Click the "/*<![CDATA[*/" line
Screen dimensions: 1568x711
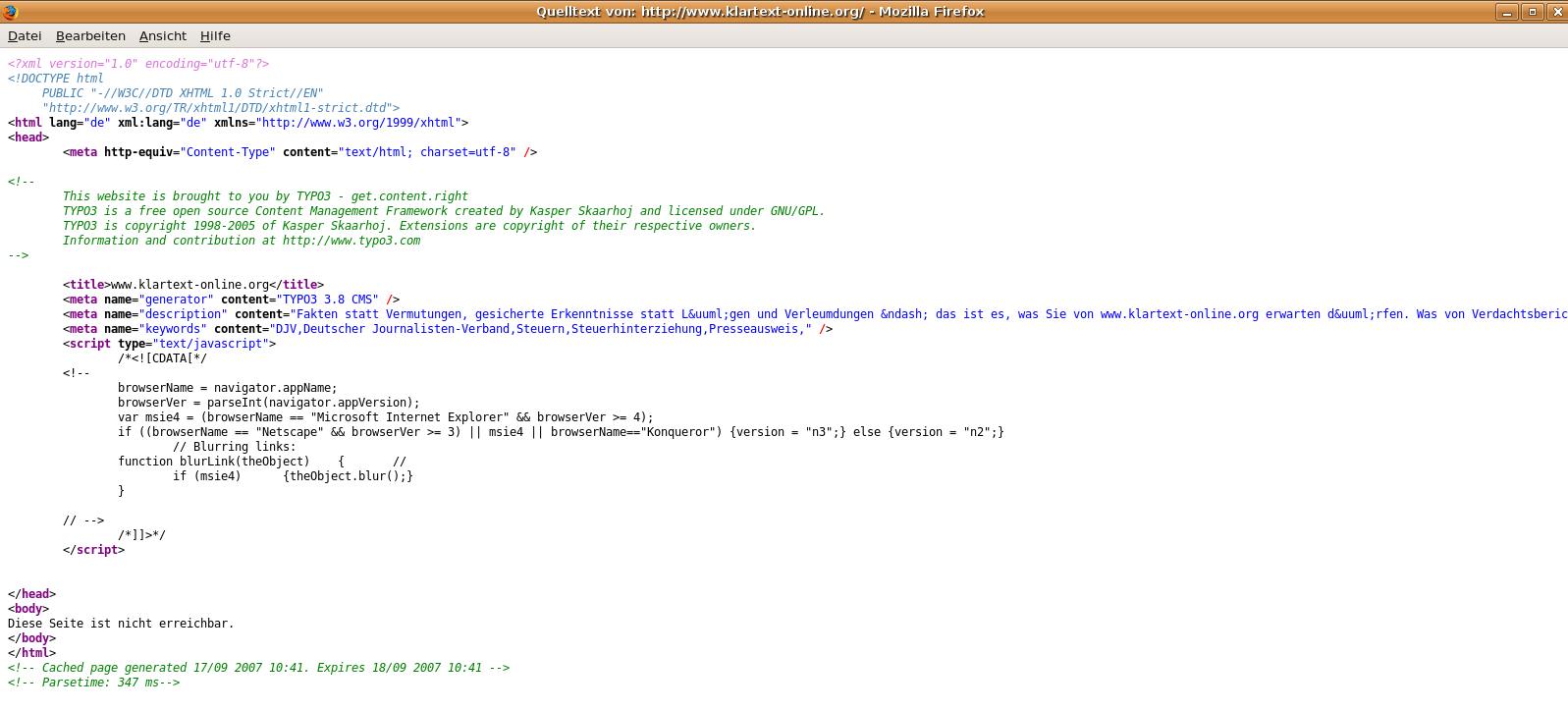163,358
